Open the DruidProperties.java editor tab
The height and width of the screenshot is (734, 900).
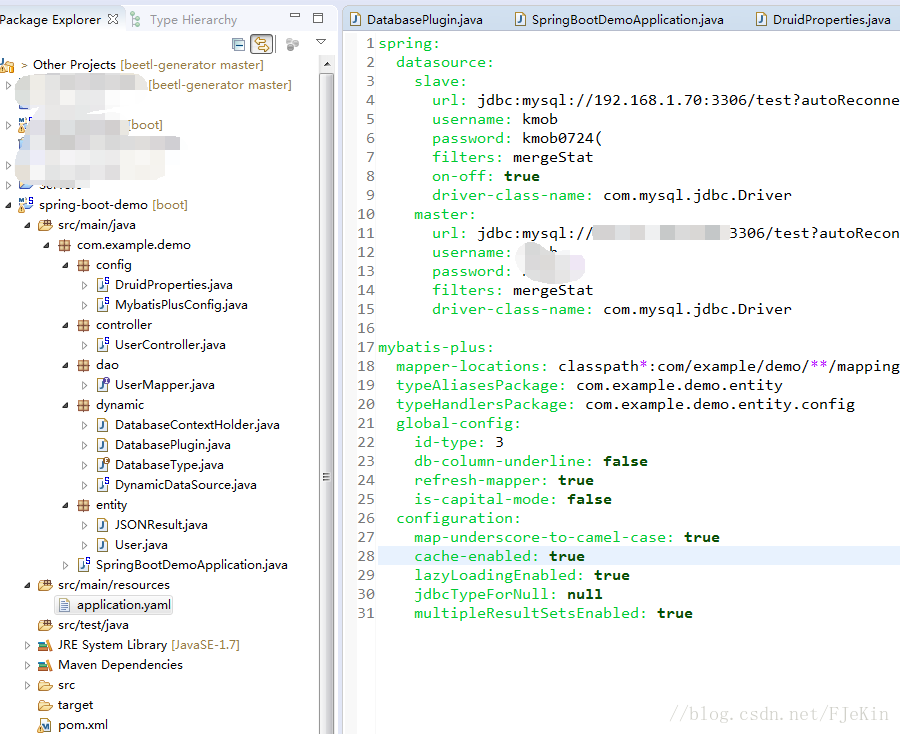pos(823,20)
